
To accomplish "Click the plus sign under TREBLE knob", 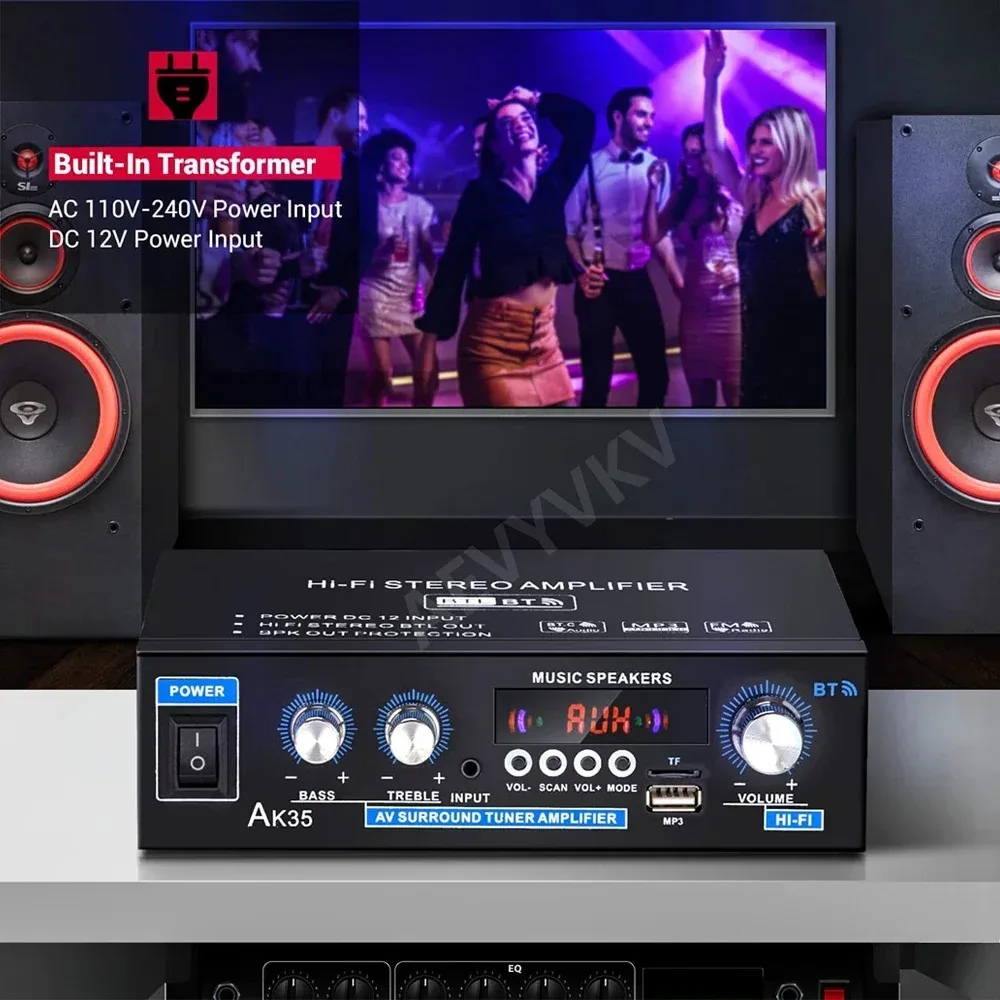I will [x=439, y=778].
